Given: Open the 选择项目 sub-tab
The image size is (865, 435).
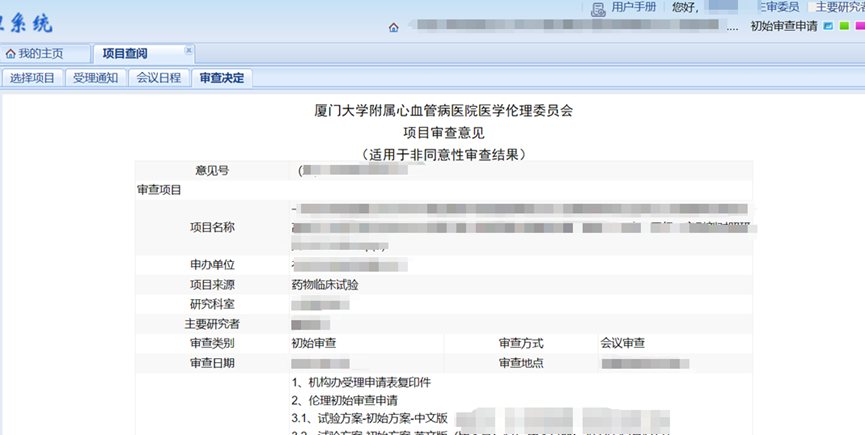Looking at the screenshot, I should point(33,78).
